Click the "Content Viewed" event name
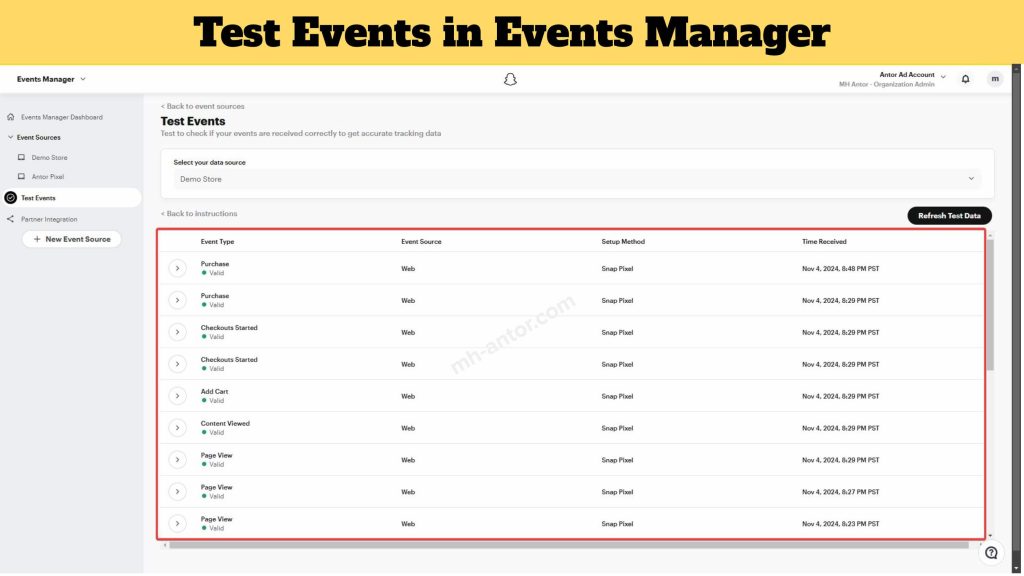 pyautogui.click(x=225, y=424)
